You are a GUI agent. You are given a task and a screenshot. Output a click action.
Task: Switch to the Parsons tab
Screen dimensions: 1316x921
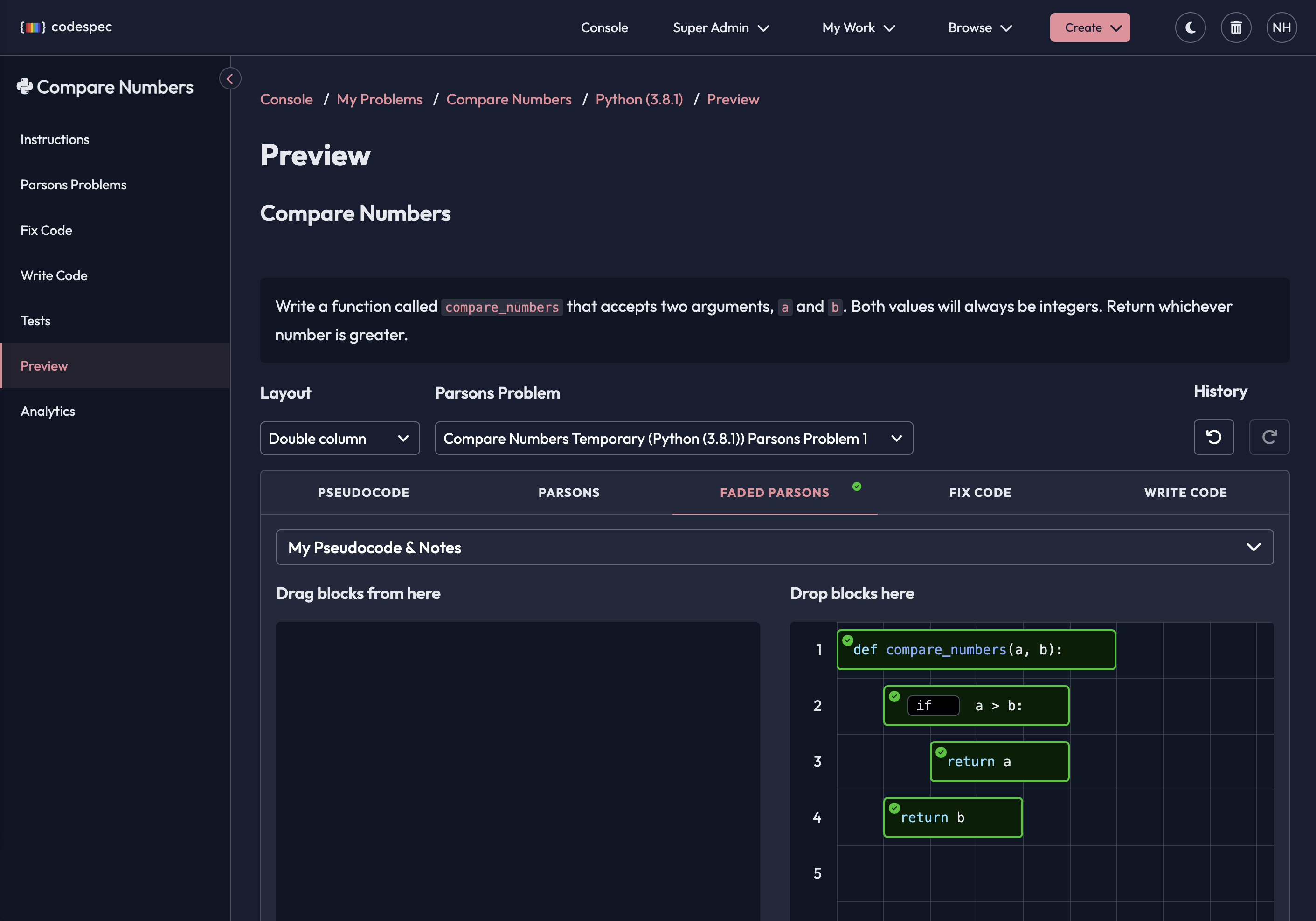tap(568, 493)
